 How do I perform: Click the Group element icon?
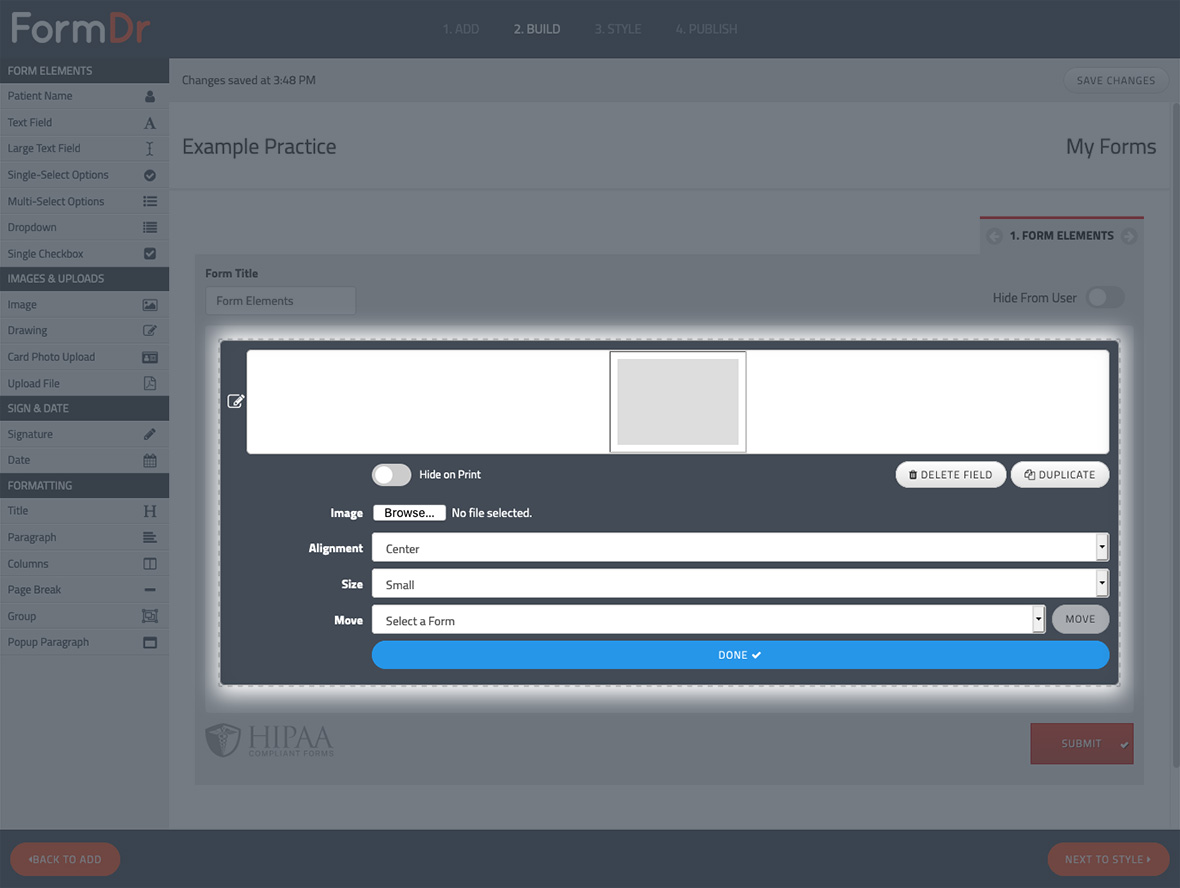click(x=150, y=616)
